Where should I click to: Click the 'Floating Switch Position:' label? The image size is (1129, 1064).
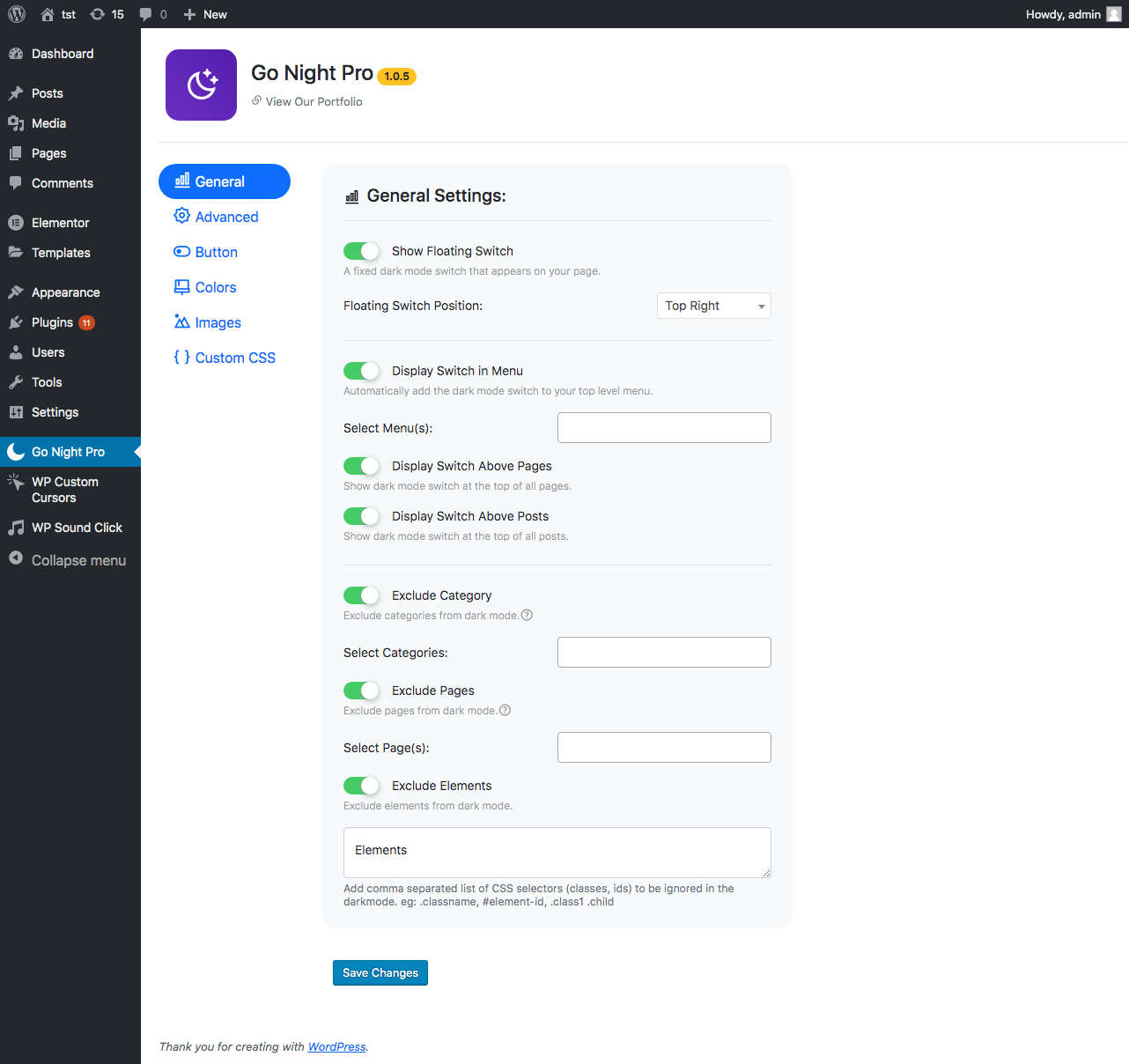point(413,306)
